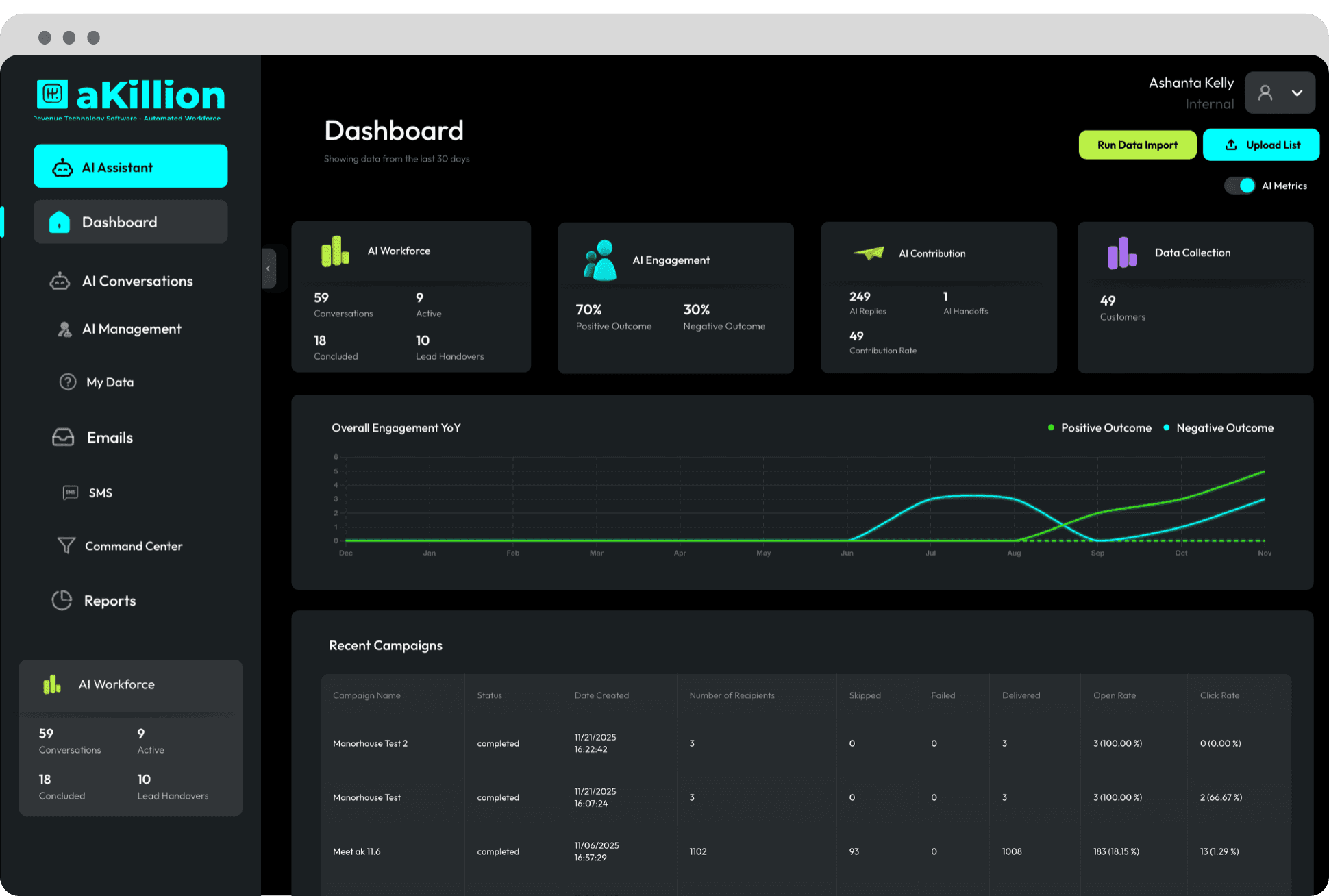Open the Reports section

tap(110, 600)
